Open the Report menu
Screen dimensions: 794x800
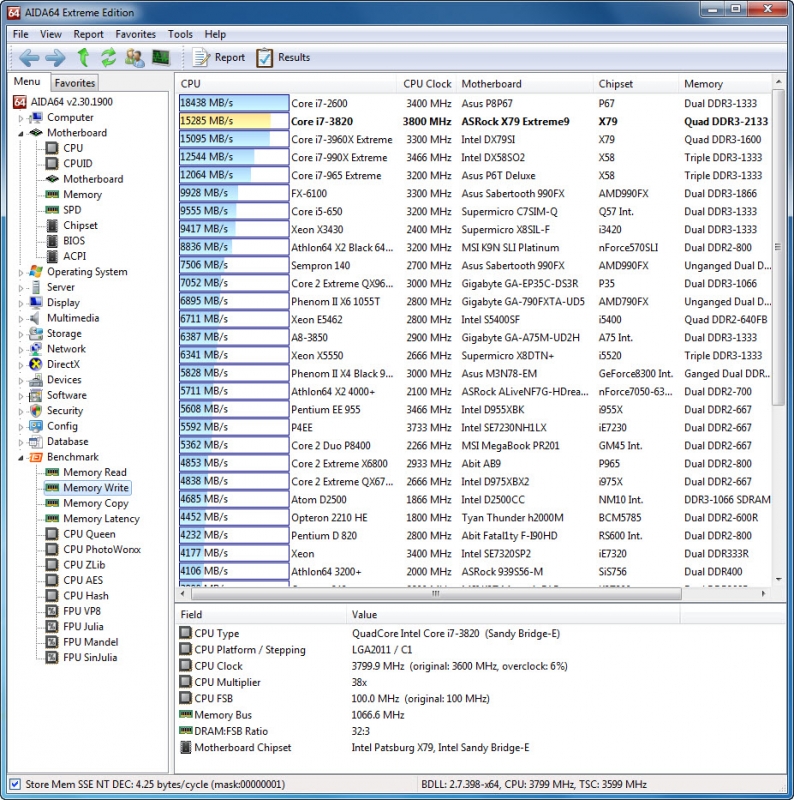click(88, 34)
